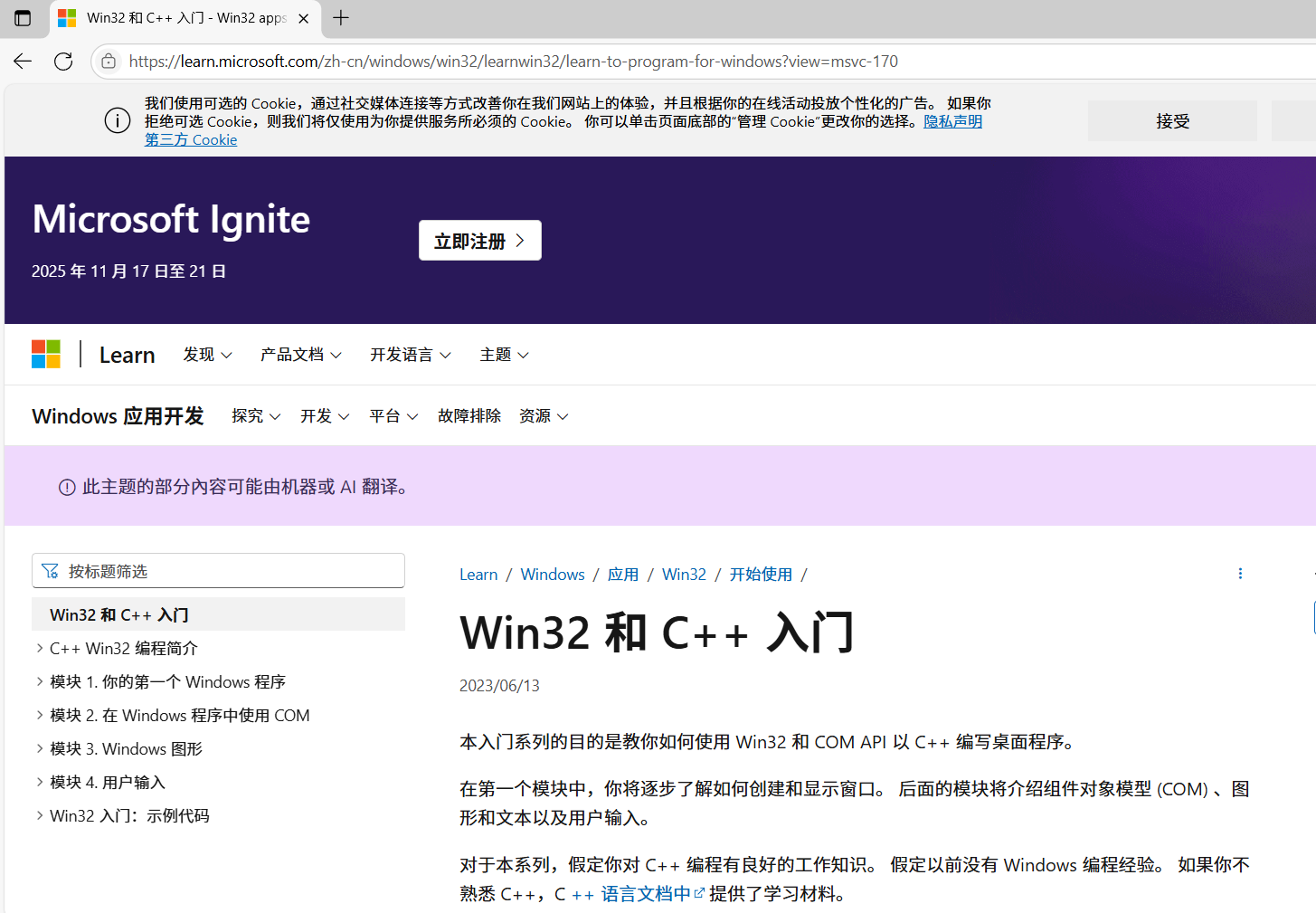The width and height of the screenshot is (1316, 913).
Task: Open 故障排除 menu item
Action: (x=469, y=416)
